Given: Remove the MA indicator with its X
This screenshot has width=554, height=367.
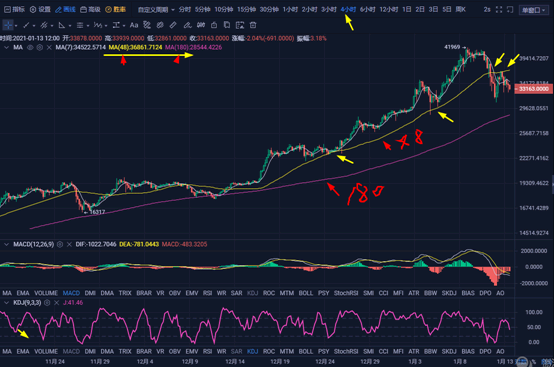Looking at the screenshot, I should [x=49, y=47].
